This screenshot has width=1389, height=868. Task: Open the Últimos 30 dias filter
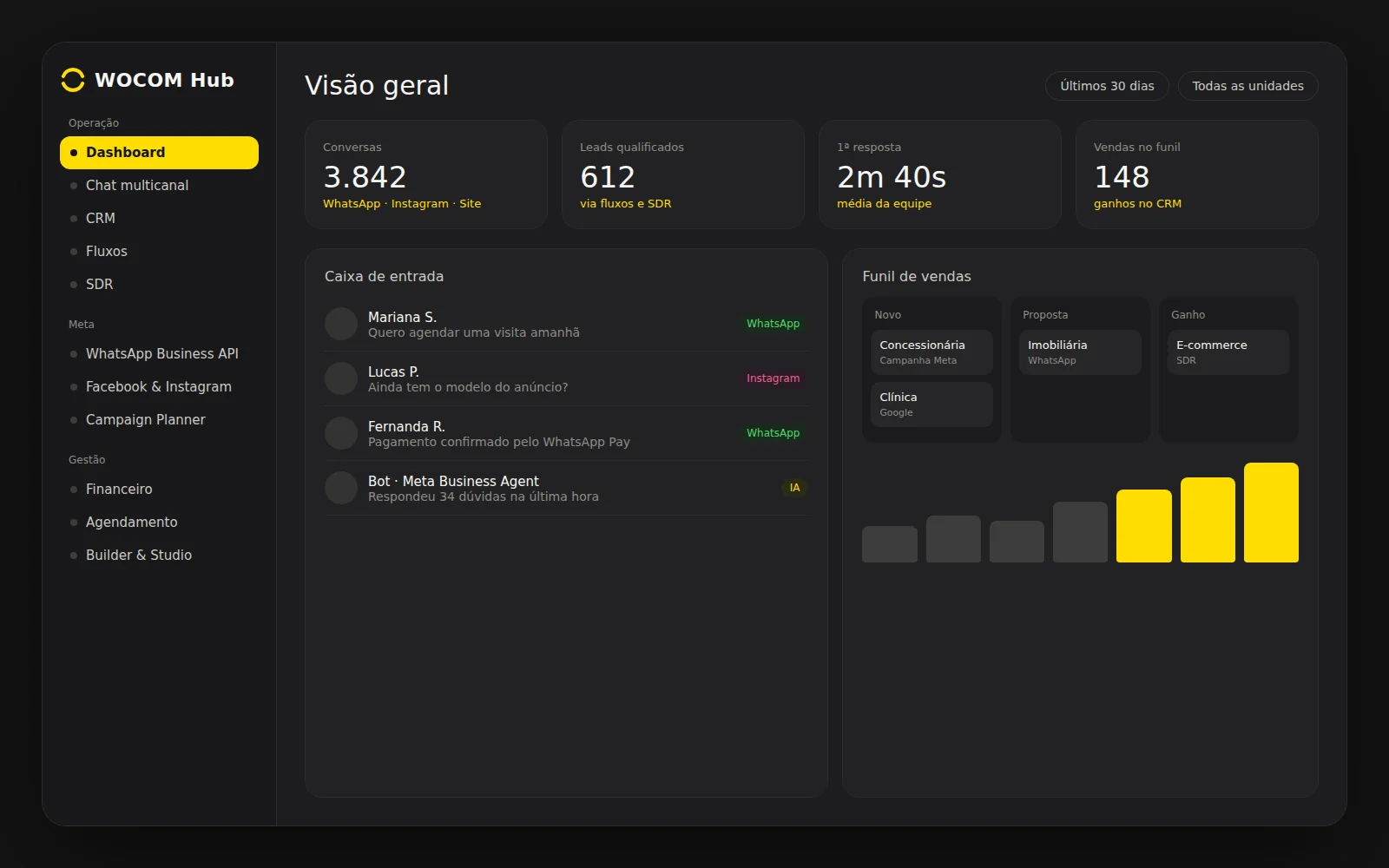pyautogui.click(x=1107, y=86)
